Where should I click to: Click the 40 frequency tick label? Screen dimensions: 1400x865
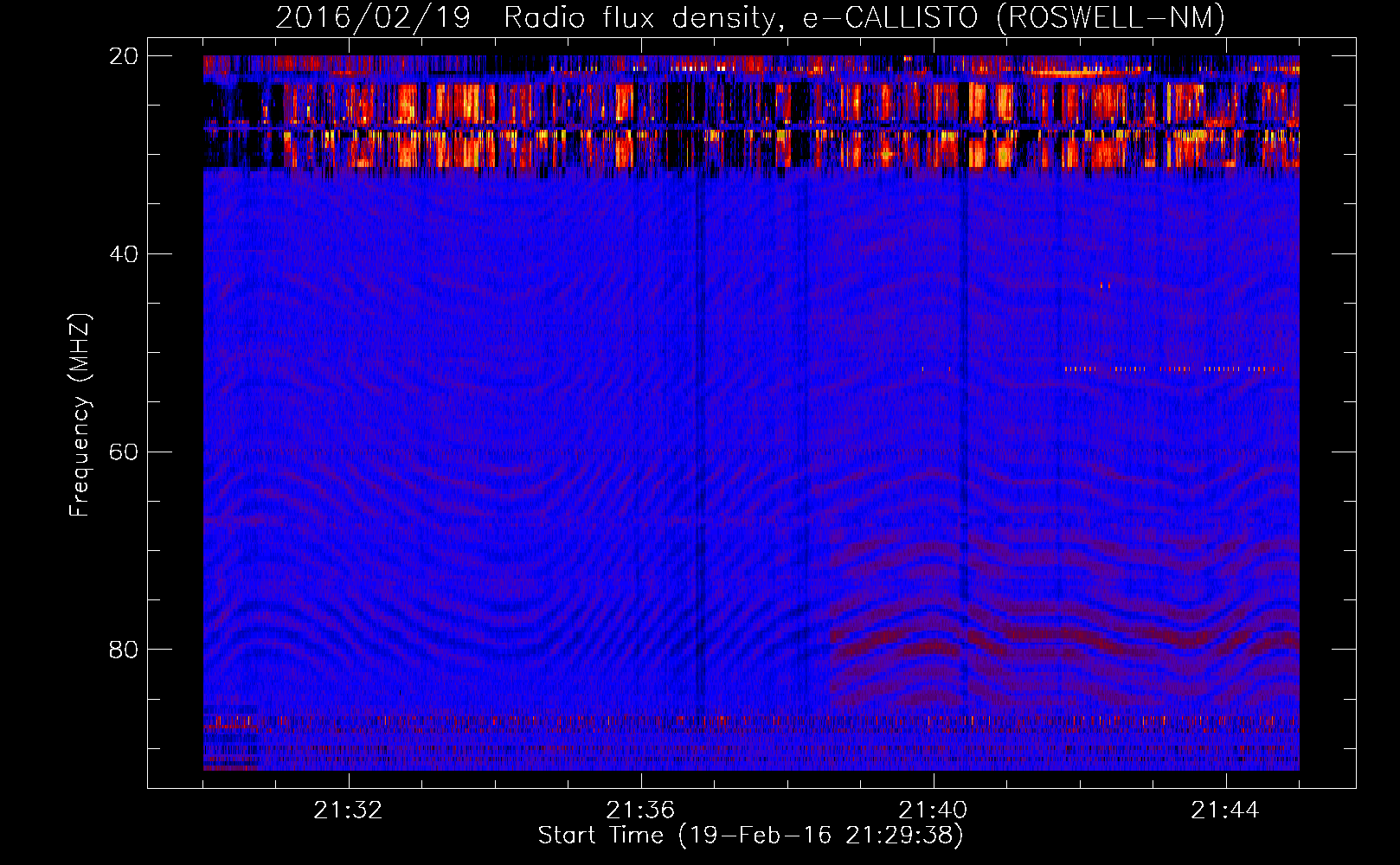click(x=124, y=254)
